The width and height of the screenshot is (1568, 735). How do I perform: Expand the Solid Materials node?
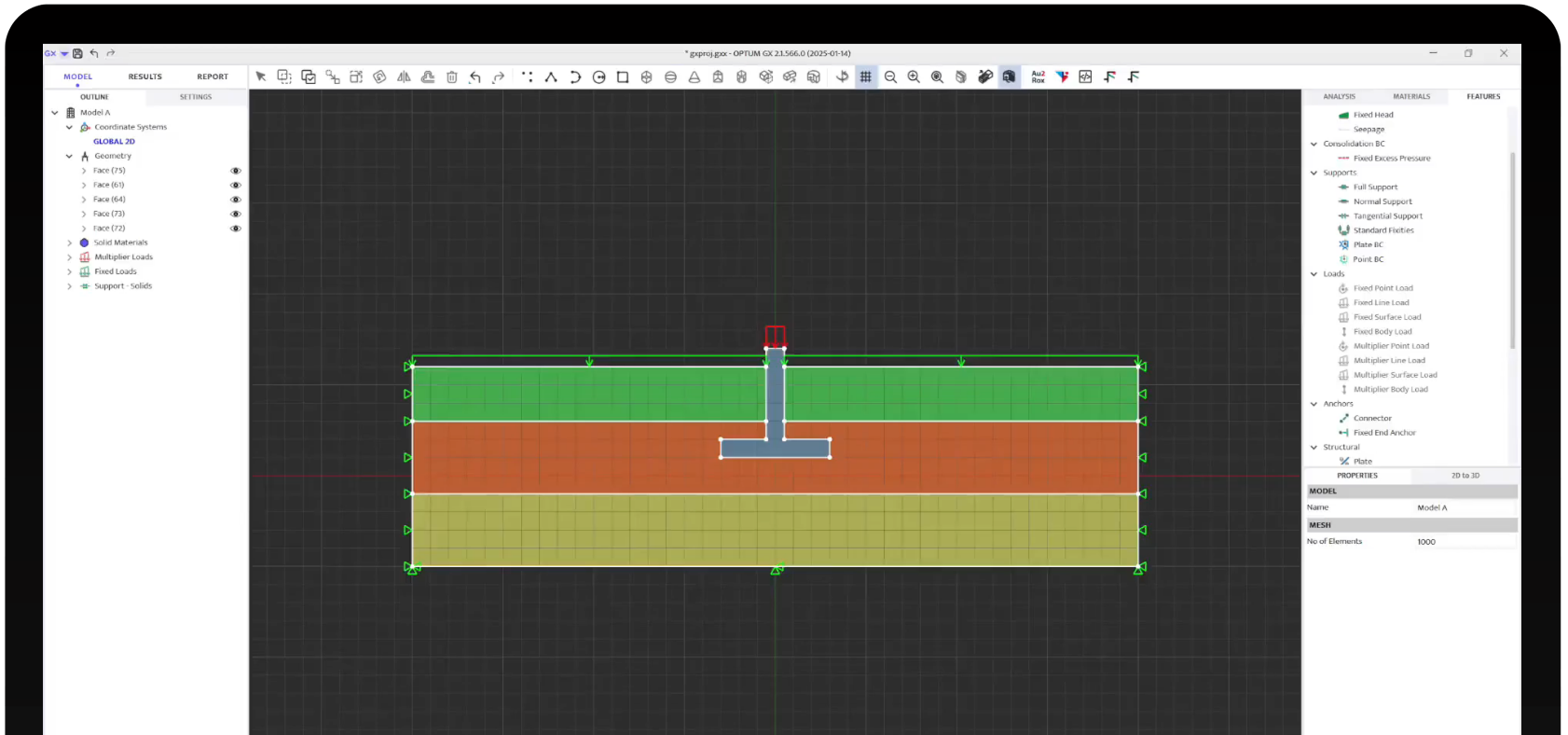(69, 243)
